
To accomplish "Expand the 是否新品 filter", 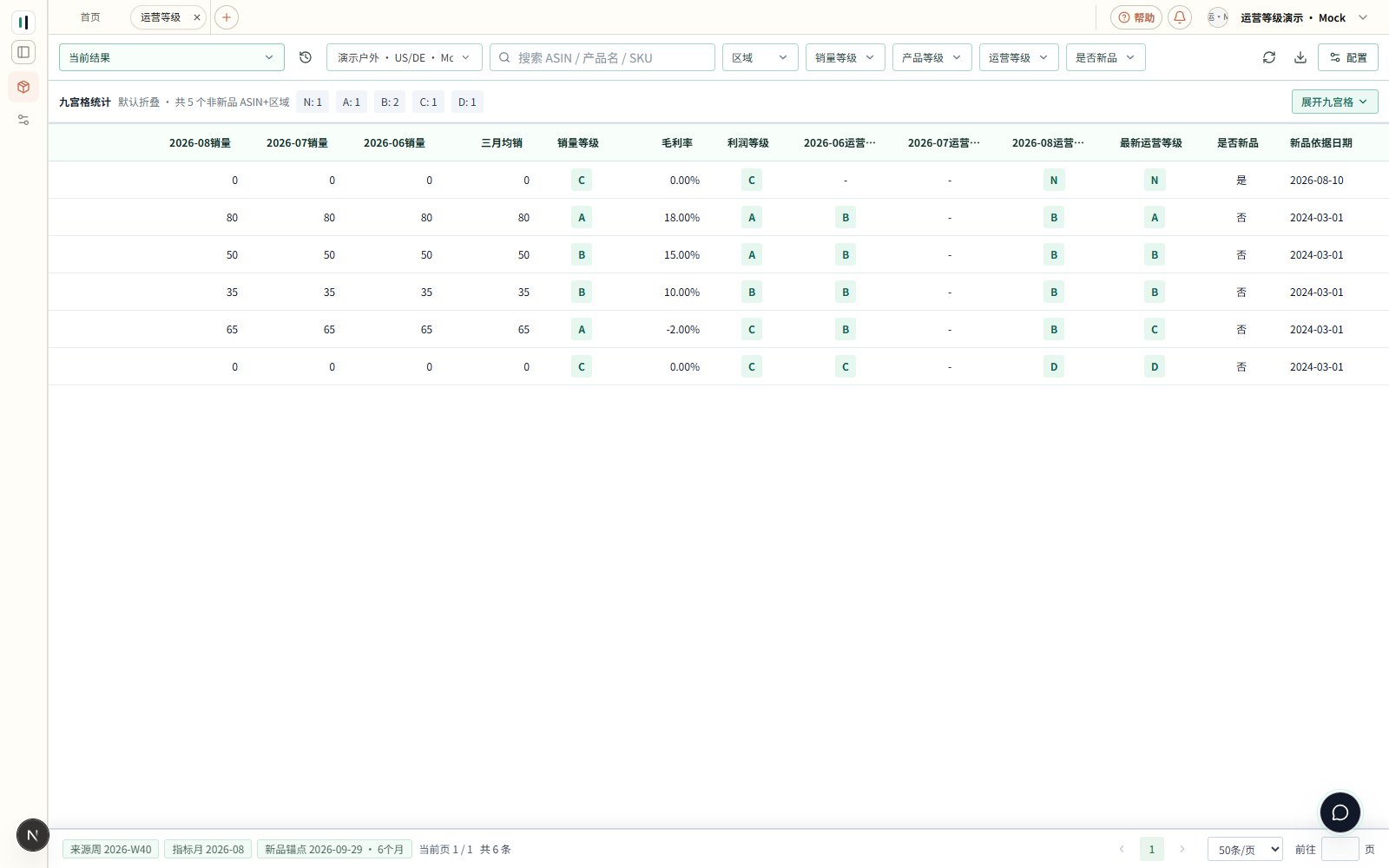I will click(1106, 57).
